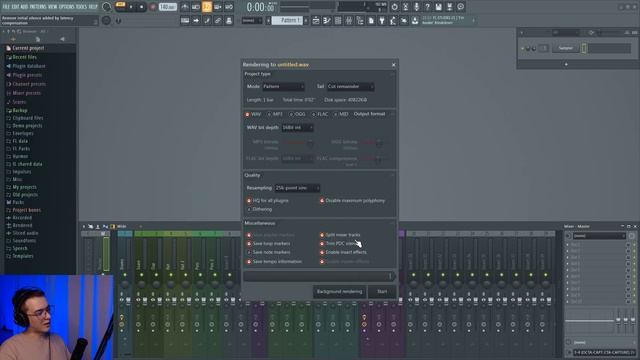
Task: Open the VIEW menu
Action: pos(53,7)
